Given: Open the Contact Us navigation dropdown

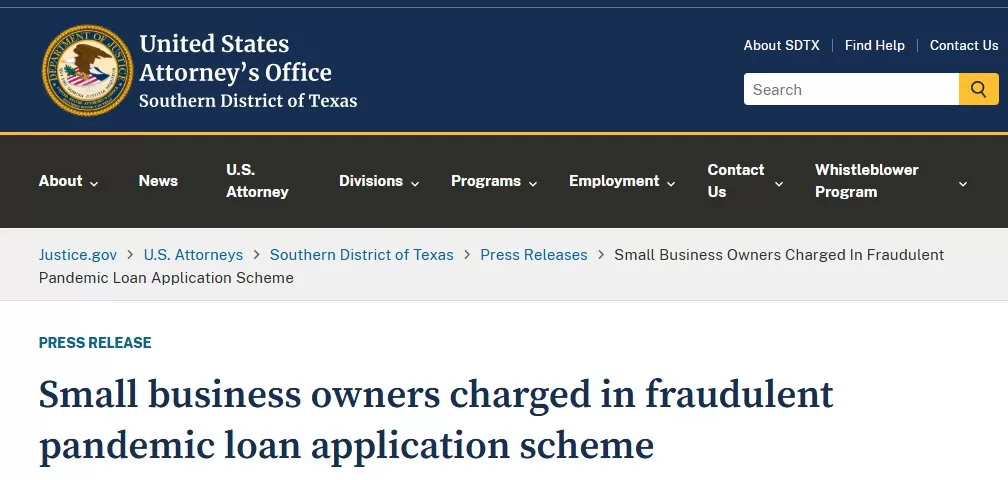Looking at the screenshot, I should [745, 181].
